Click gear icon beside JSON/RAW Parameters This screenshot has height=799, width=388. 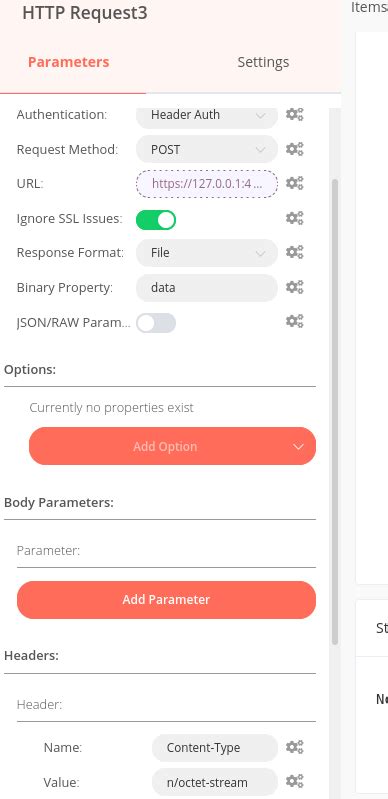(294, 321)
